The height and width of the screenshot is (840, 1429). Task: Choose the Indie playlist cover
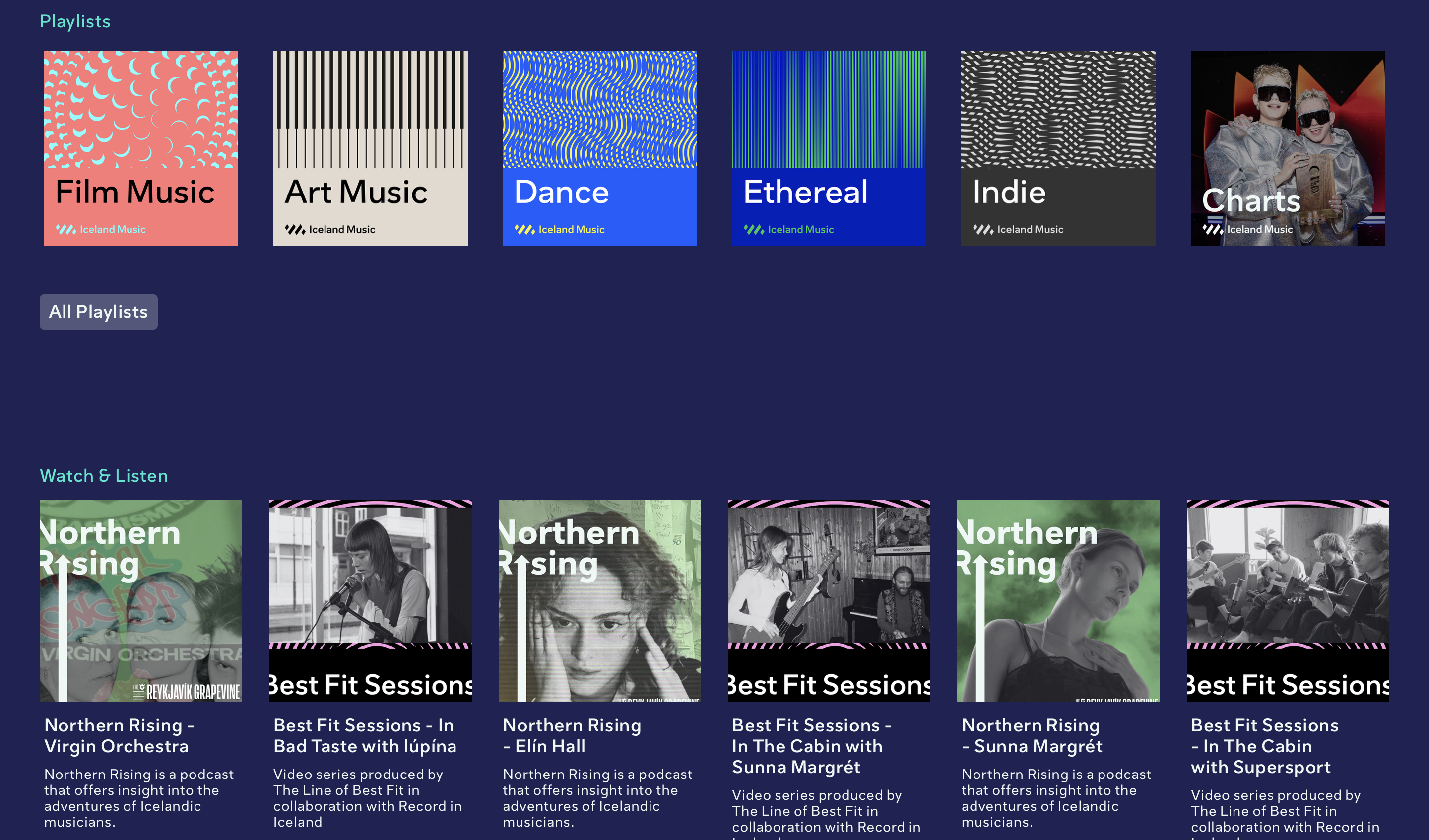click(1058, 148)
